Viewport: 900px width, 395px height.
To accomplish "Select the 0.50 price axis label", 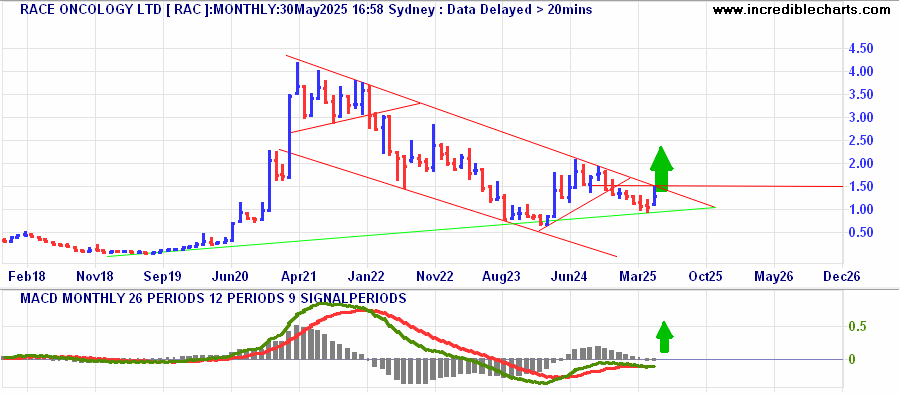I will (x=860, y=233).
